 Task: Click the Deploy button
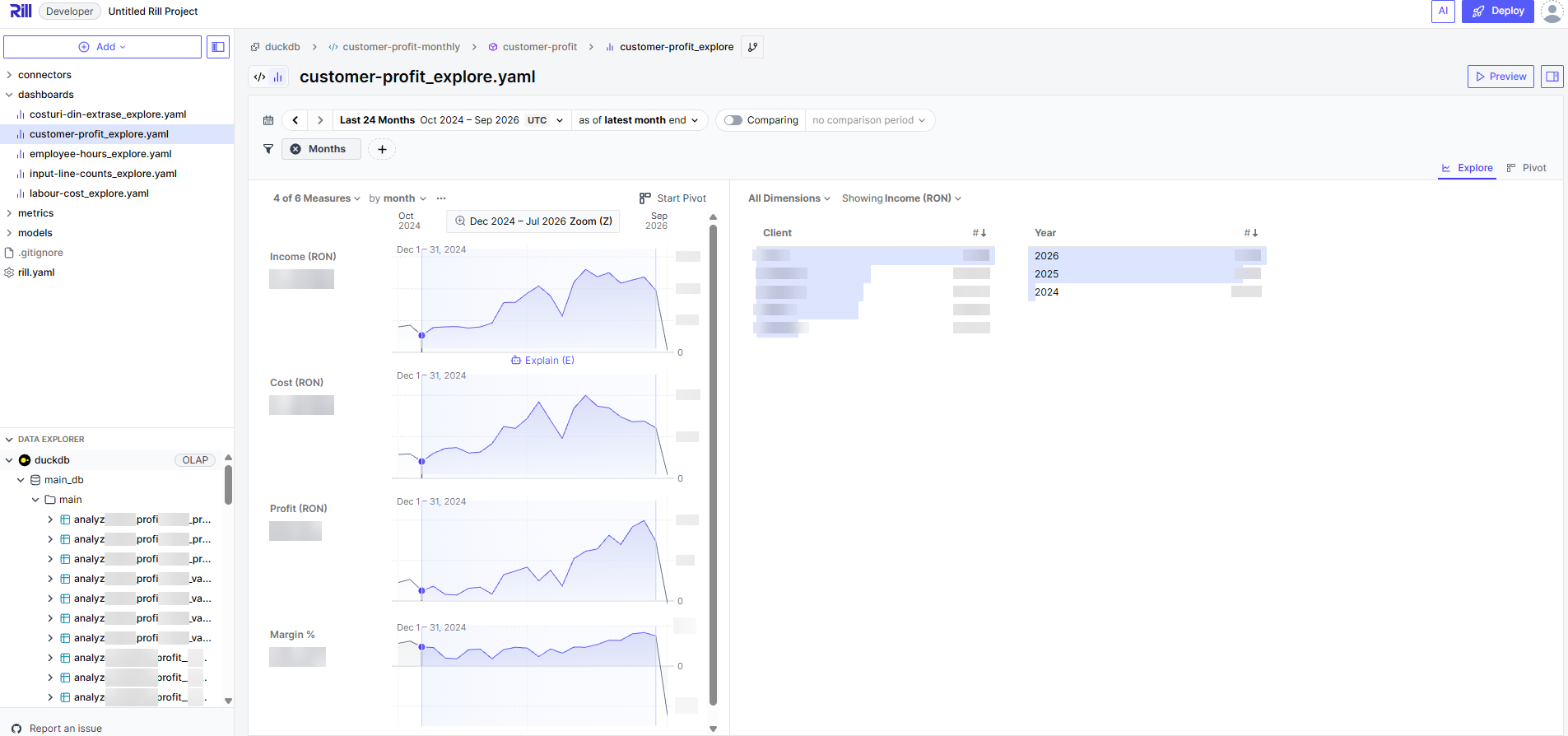click(1498, 11)
